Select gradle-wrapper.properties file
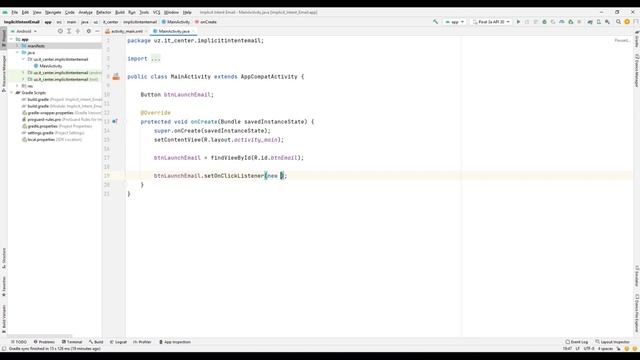Screen dimensions: 640x360 pyautogui.click(x=51, y=113)
